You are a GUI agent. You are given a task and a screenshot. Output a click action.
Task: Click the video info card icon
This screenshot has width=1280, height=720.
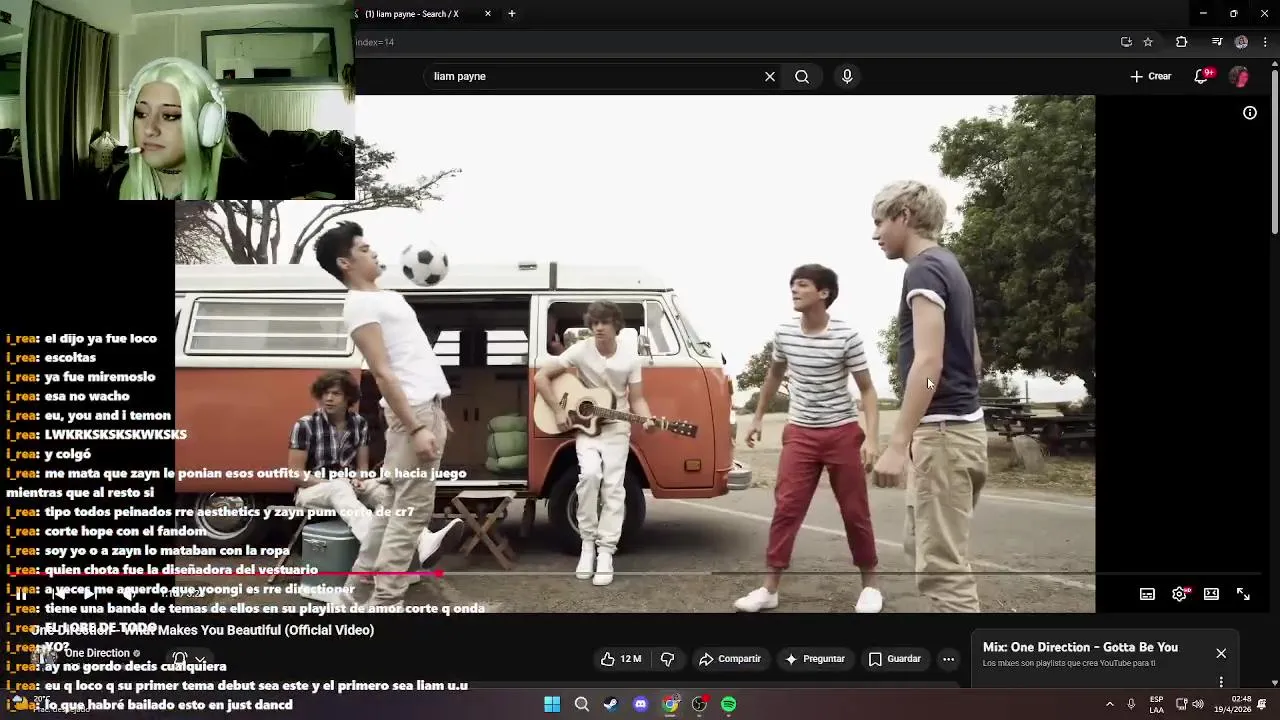[1250, 113]
